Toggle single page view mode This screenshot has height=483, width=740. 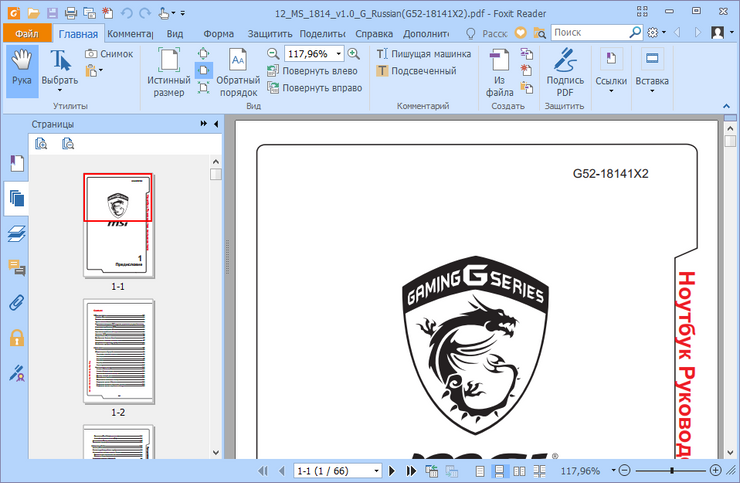tap(479, 470)
